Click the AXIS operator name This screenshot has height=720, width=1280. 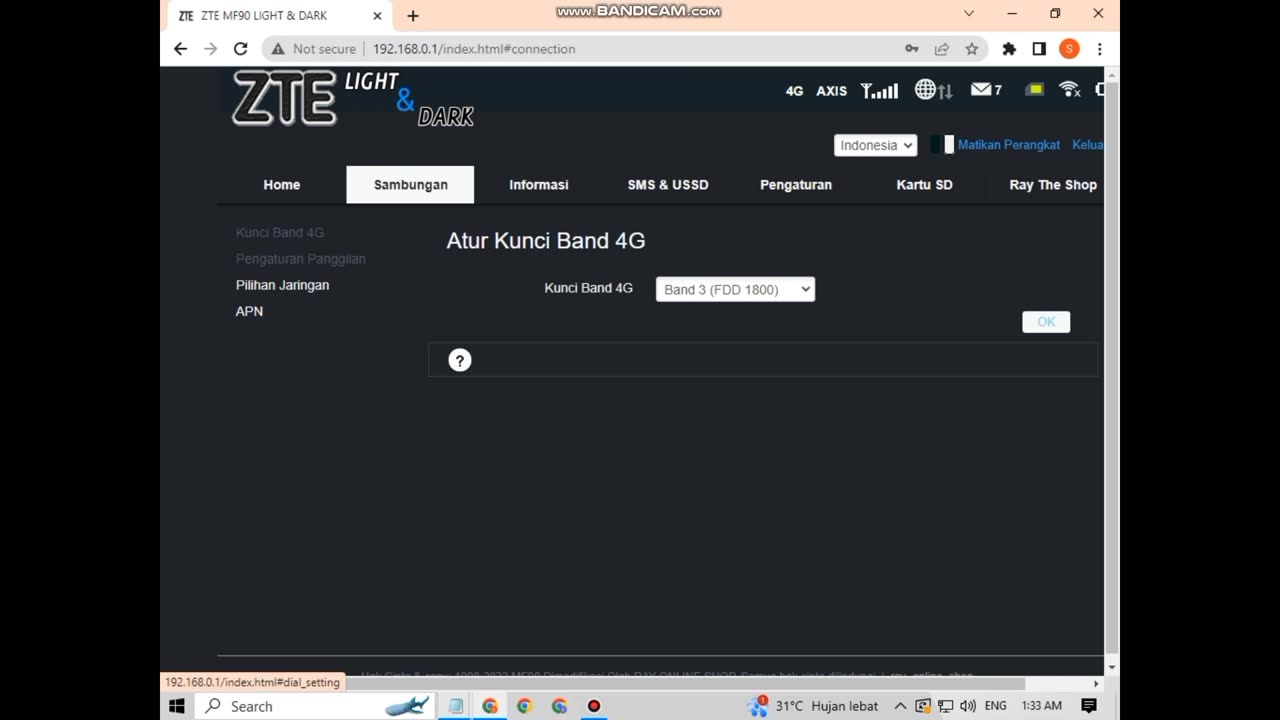(x=831, y=91)
